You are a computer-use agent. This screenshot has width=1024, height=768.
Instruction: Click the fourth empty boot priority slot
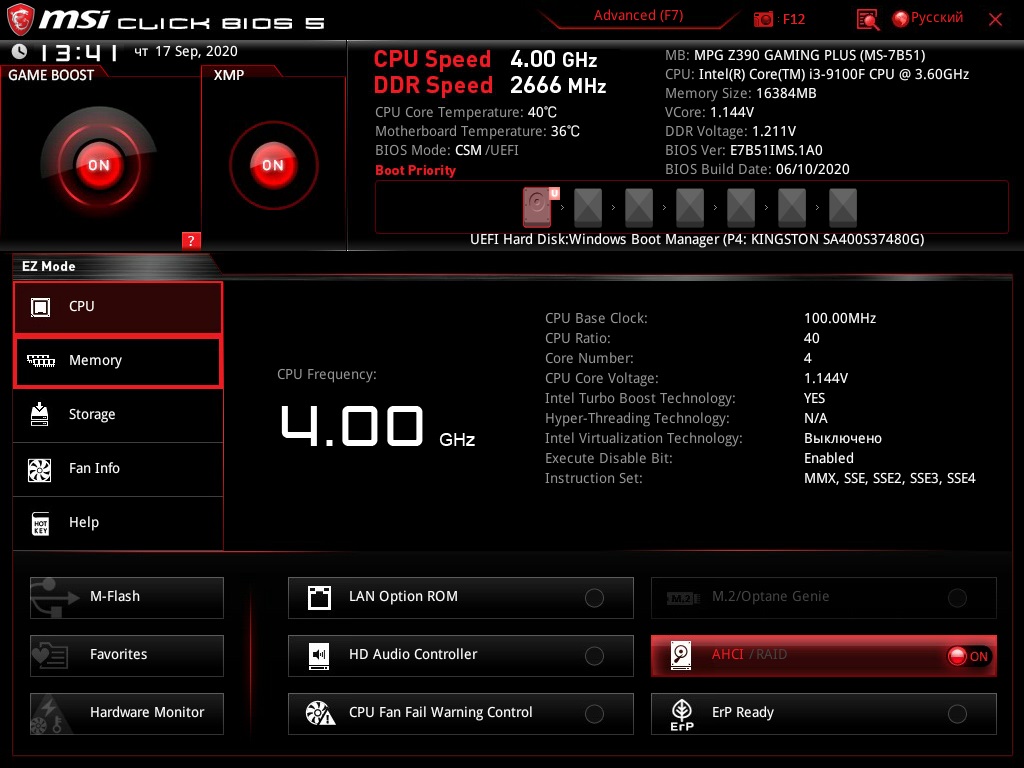[690, 207]
